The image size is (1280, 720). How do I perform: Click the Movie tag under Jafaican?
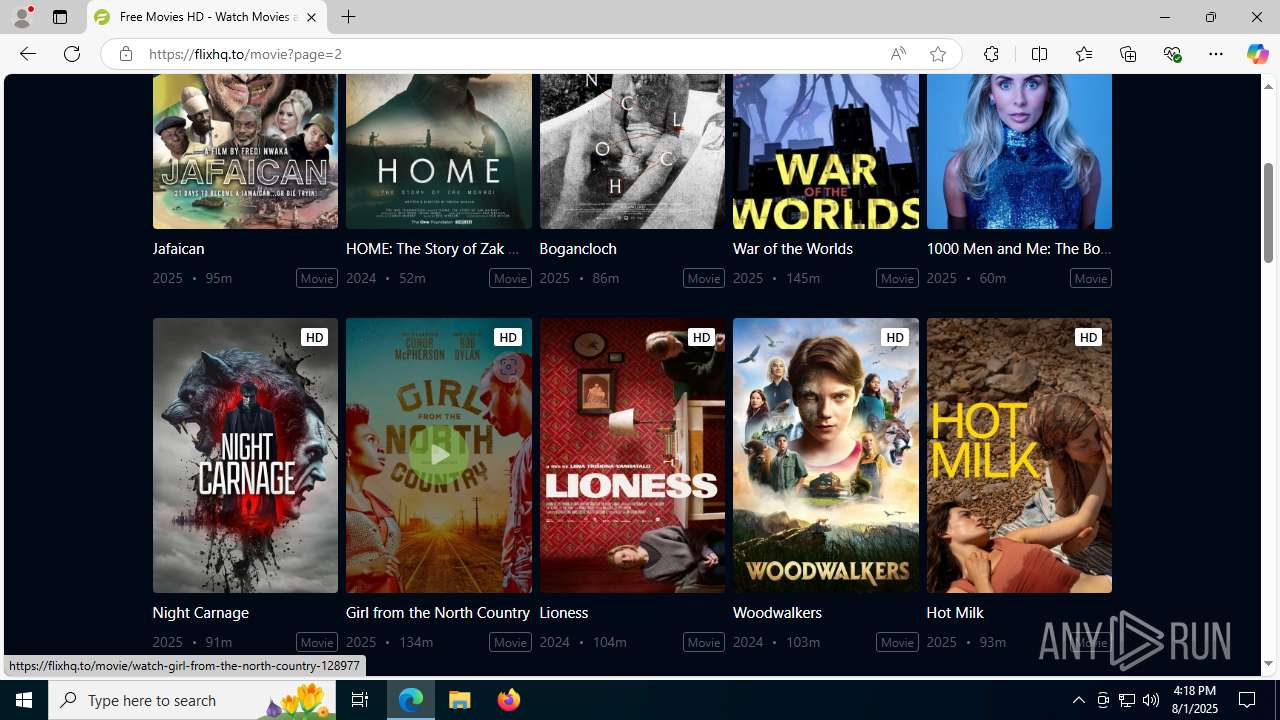click(317, 278)
